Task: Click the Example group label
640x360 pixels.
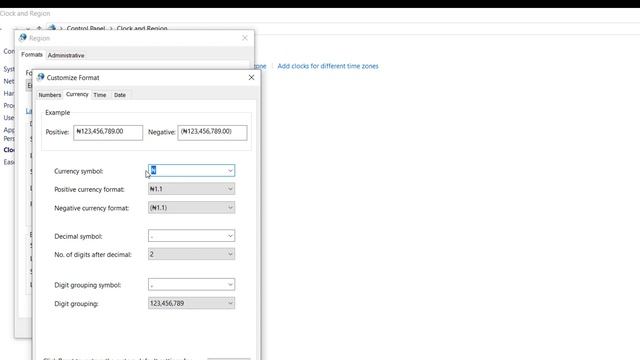Action: [x=58, y=113]
